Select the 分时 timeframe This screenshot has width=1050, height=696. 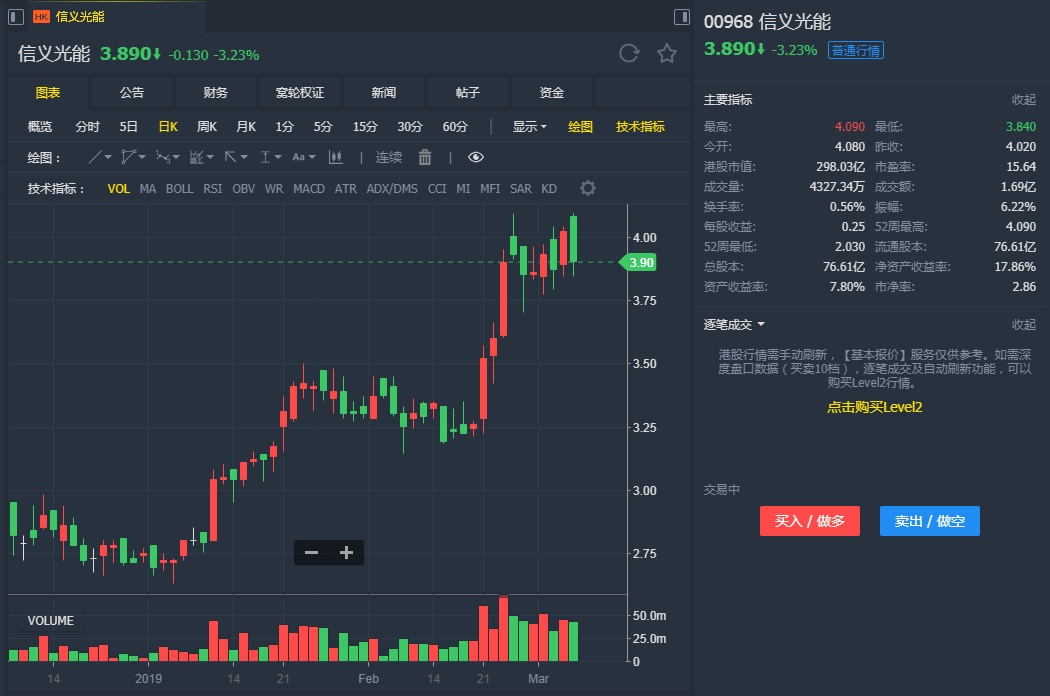[x=88, y=127]
